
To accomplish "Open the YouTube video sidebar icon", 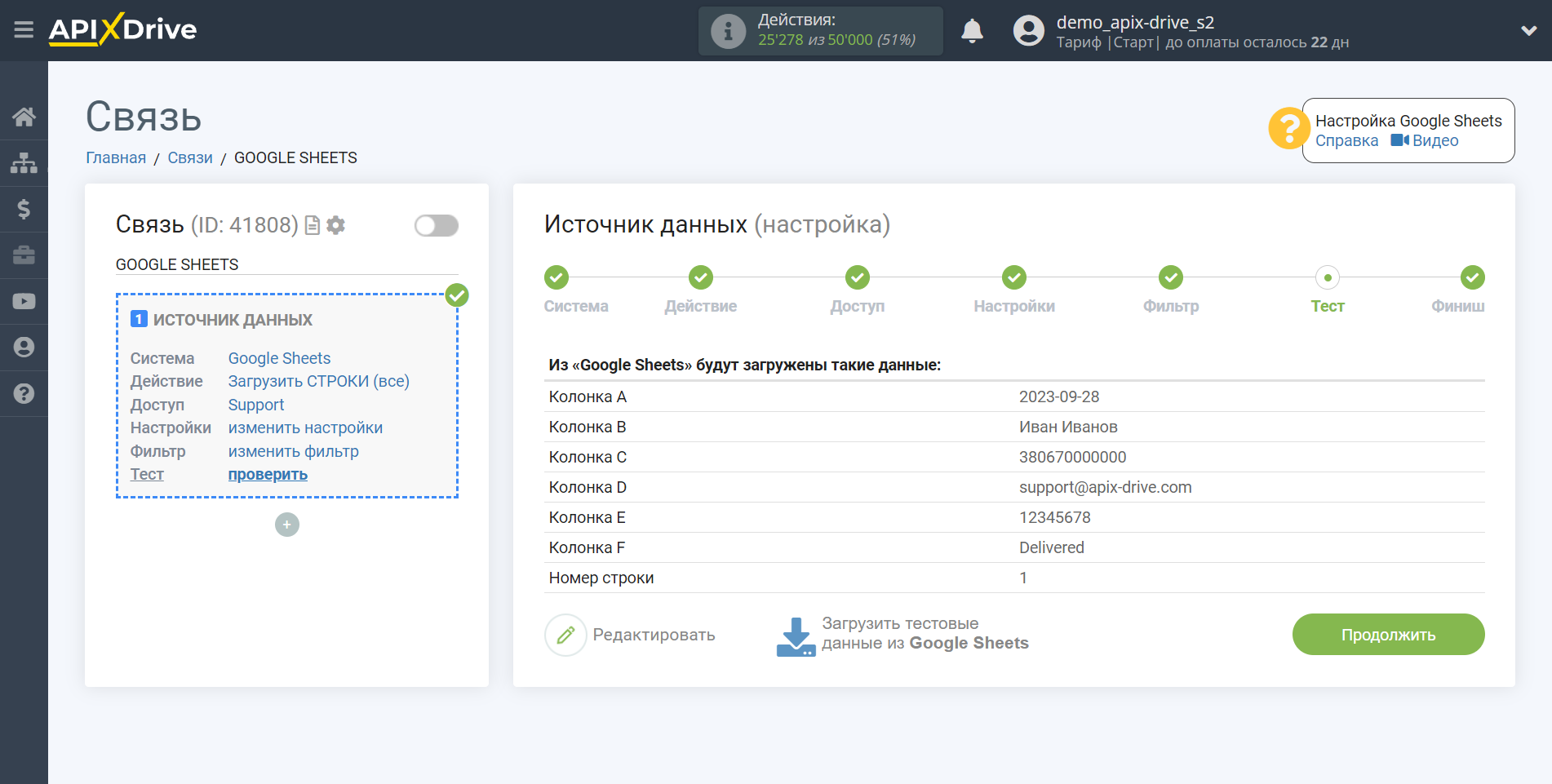I will [x=24, y=301].
